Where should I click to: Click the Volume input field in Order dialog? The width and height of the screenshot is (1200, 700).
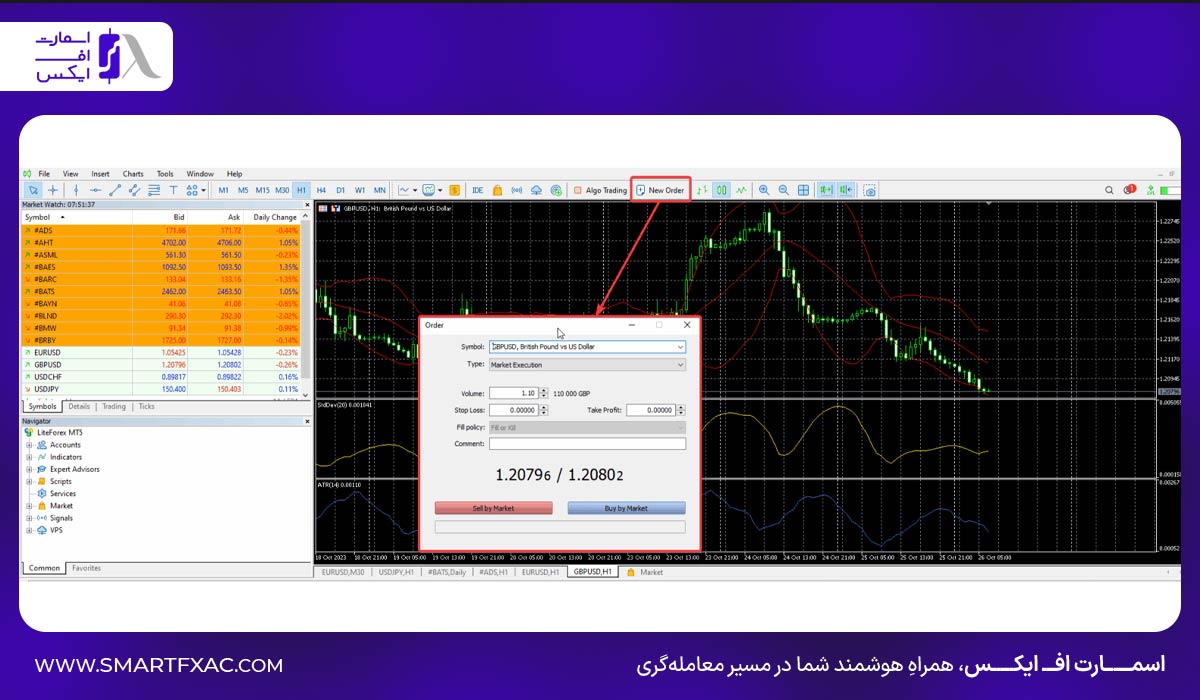pos(513,393)
